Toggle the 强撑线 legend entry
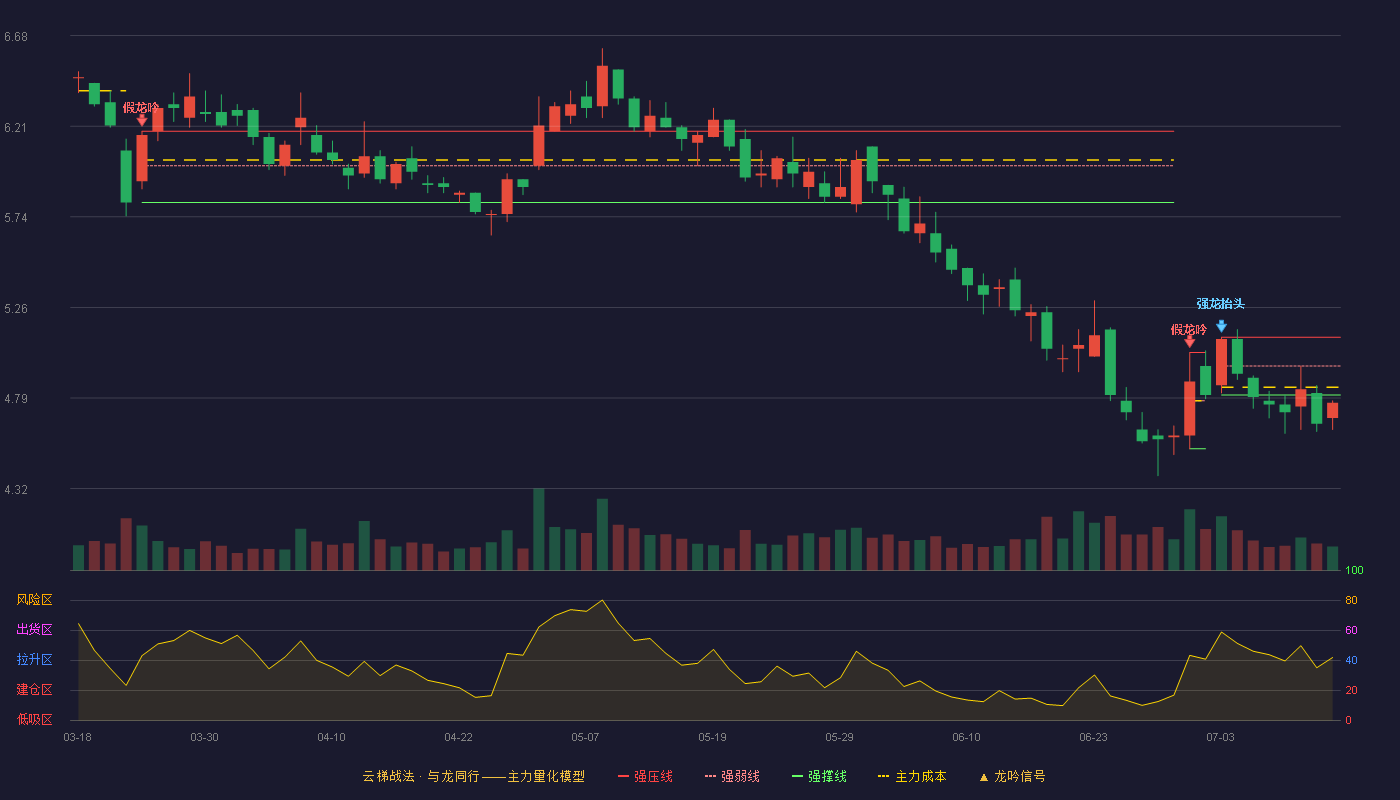The width and height of the screenshot is (1400, 800). pos(819,776)
